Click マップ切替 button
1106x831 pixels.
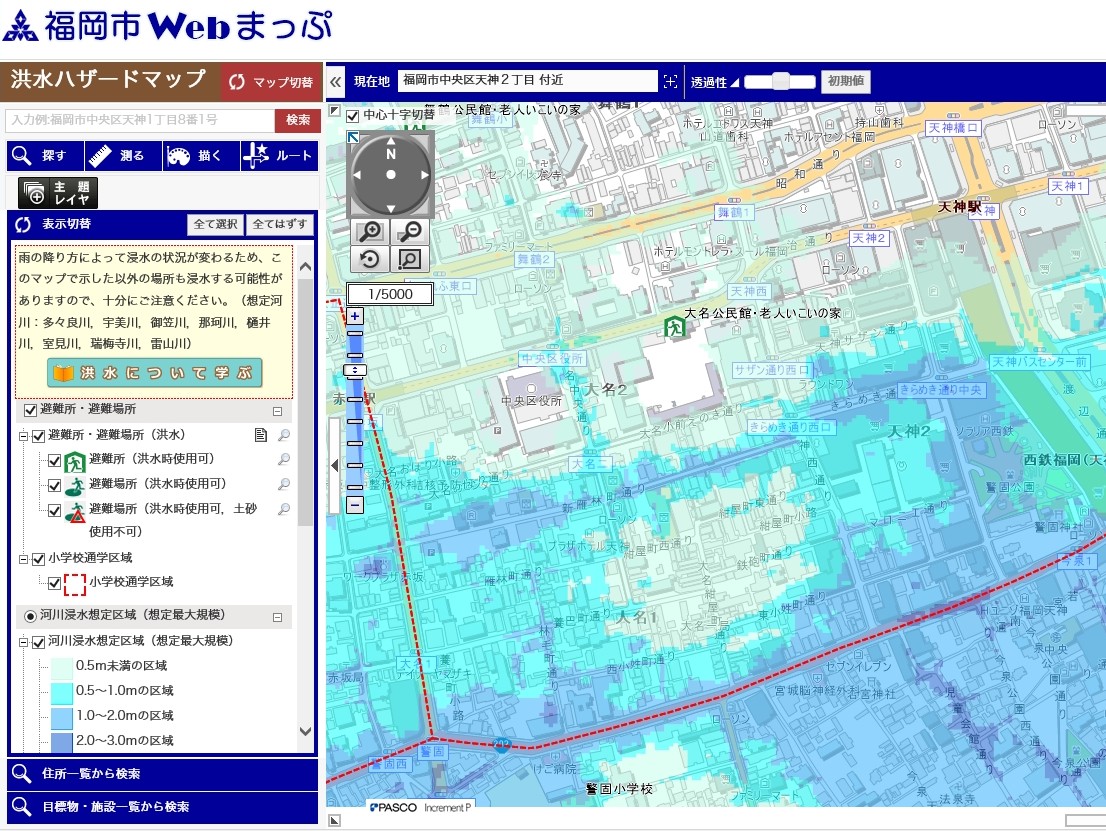[271, 82]
